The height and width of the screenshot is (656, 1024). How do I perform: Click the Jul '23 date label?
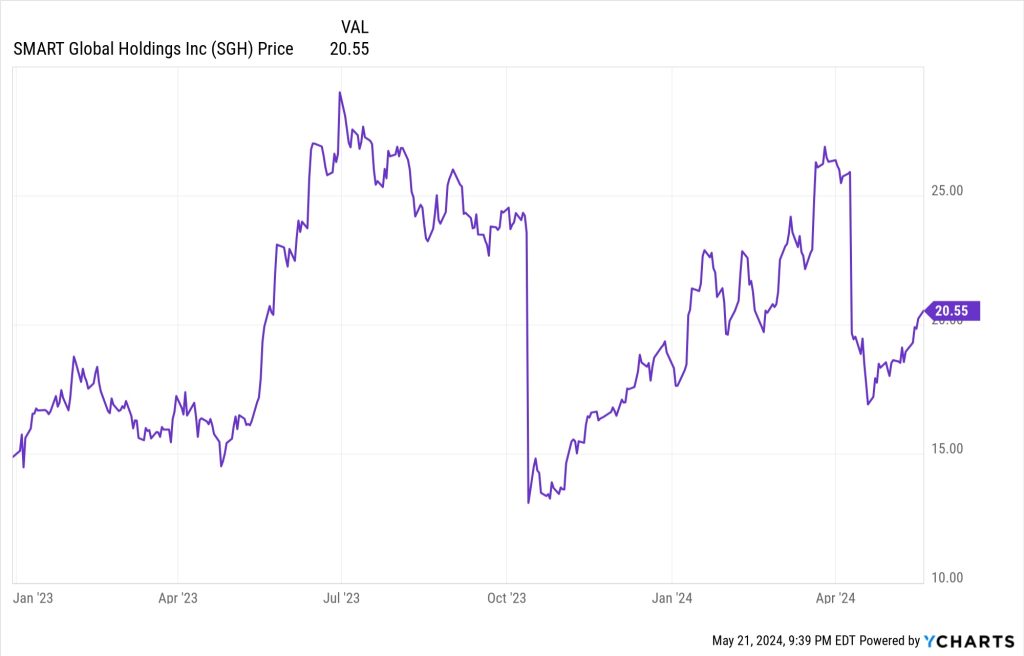point(342,598)
